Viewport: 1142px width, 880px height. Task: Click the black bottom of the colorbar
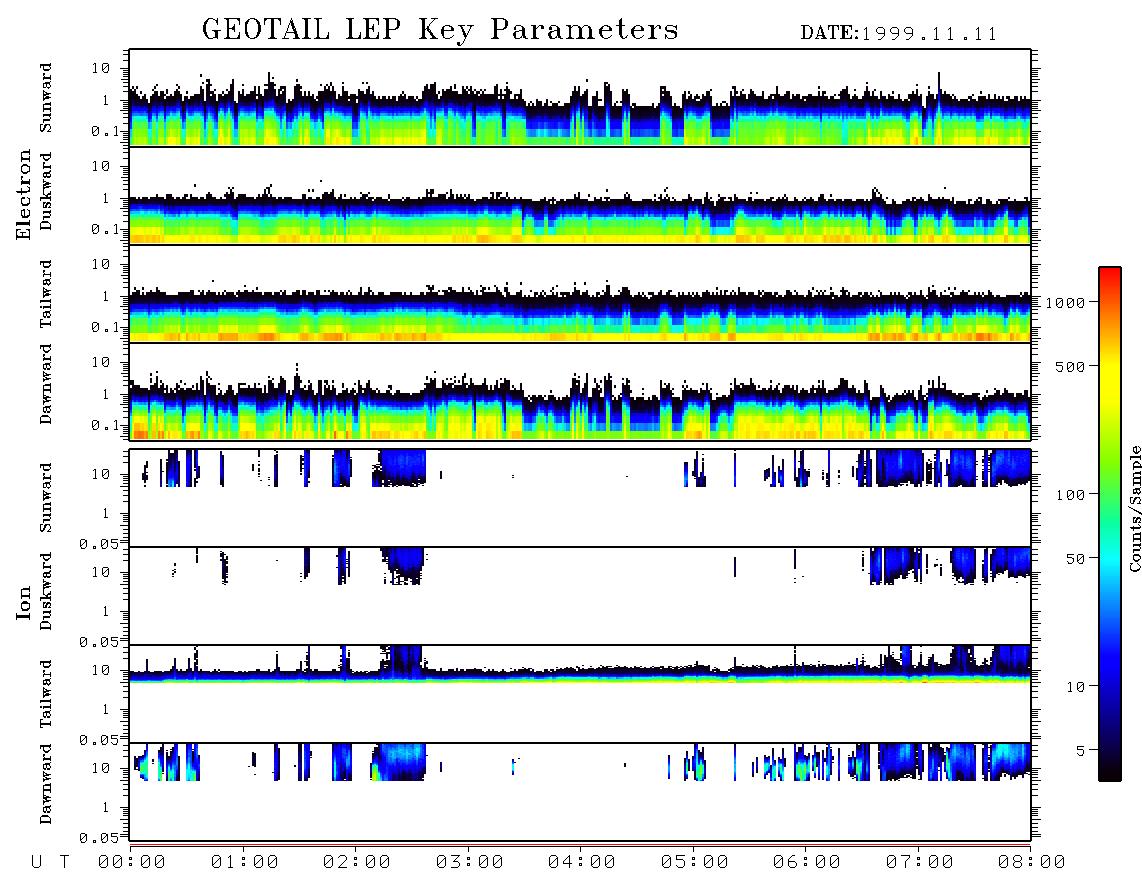point(1110,772)
